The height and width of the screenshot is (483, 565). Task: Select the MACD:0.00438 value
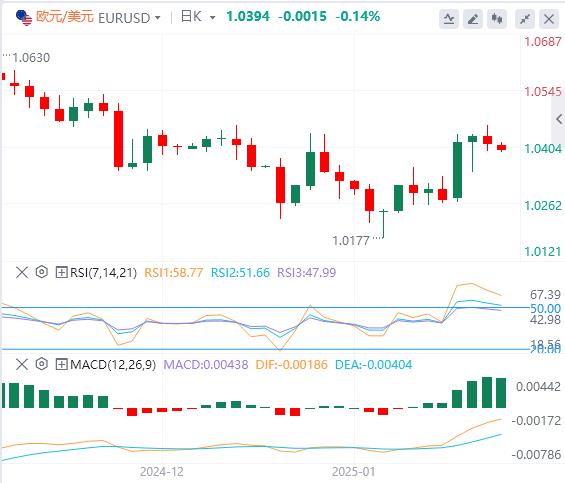206,365
